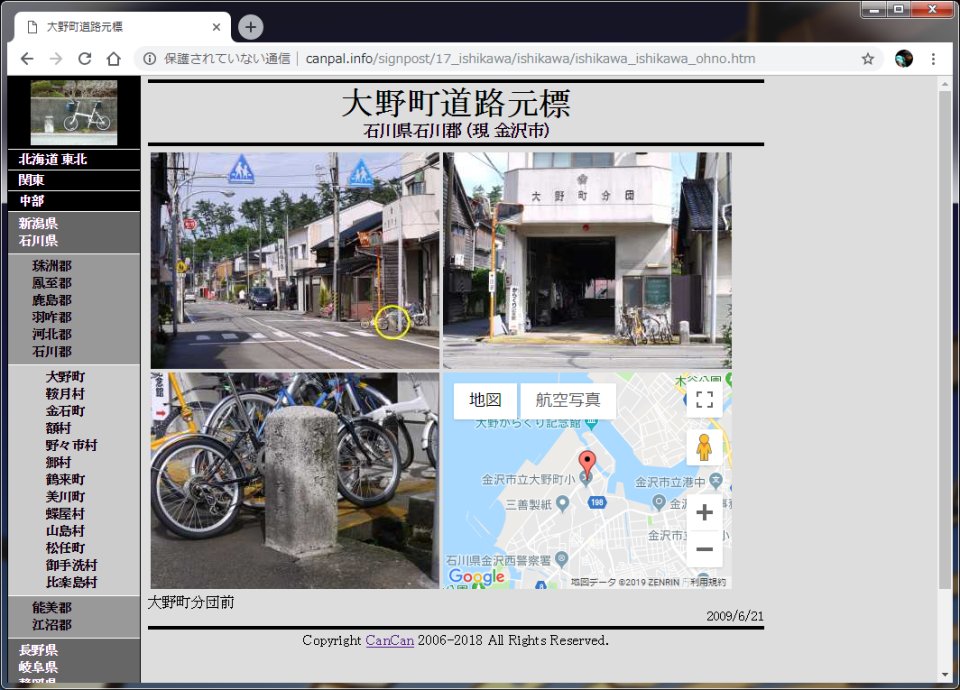Image resolution: width=960 pixels, height=690 pixels.
Task: Open the Chrome three-dot menu
Action: [x=933, y=59]
